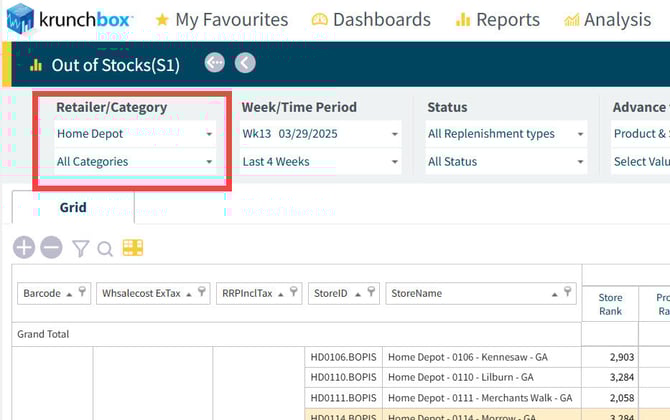Click the Barcode filter pin icon

pos(82,292)
